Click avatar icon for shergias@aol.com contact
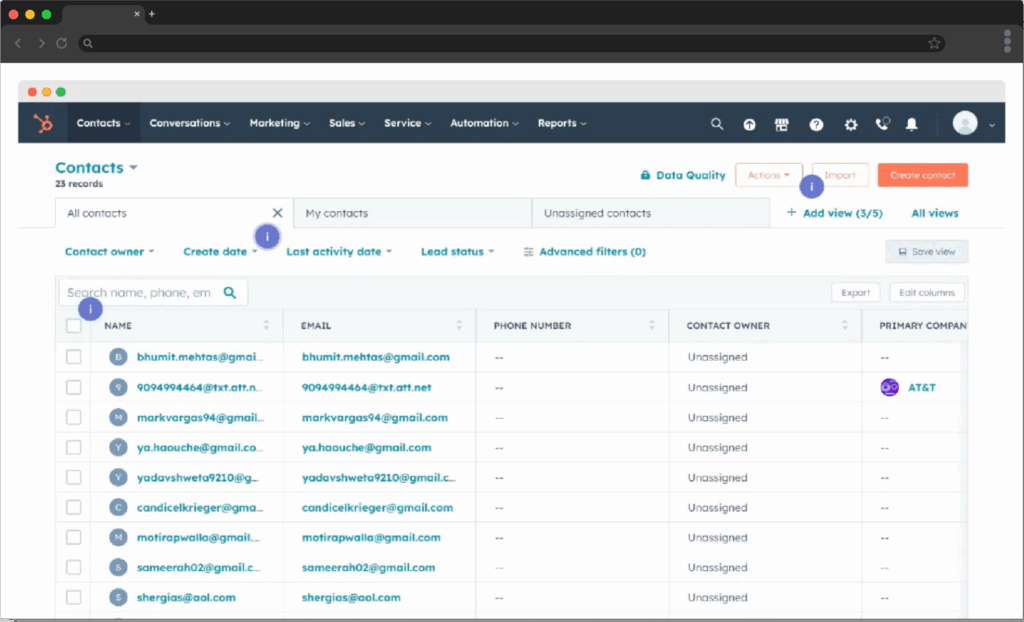Viewport: 1024px width, 622px height. [x=118, y=597]
